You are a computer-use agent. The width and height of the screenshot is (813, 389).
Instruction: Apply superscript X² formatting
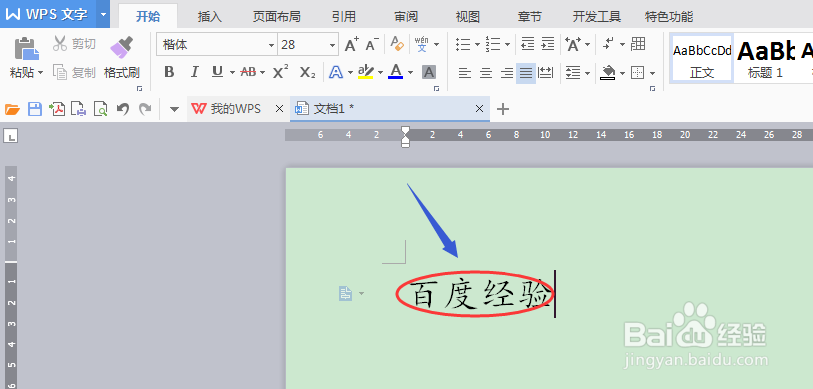tap(281, 72)
